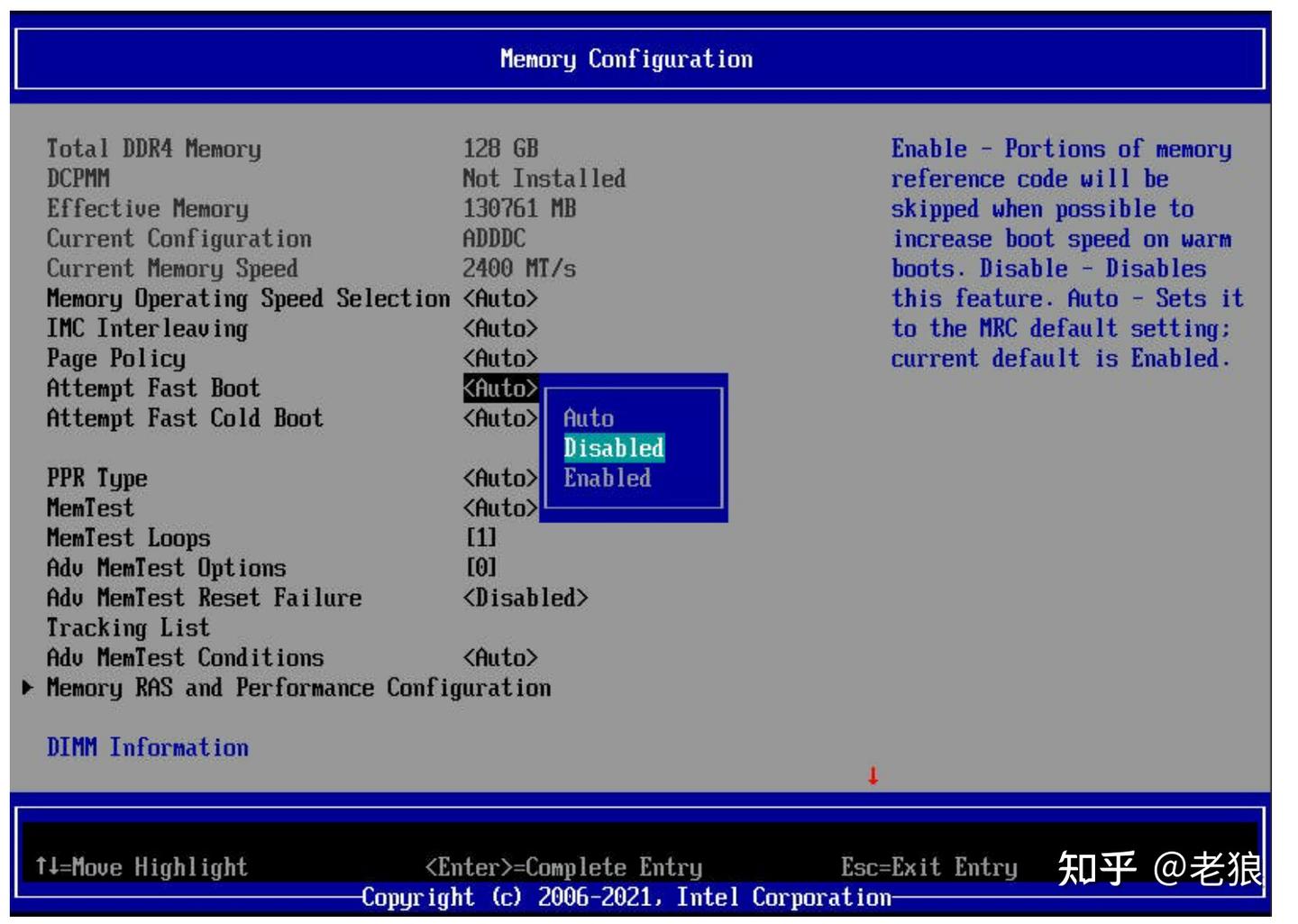Pick Enabled option in popup
Screen dimensions: 1298x924
pos(608,478)
